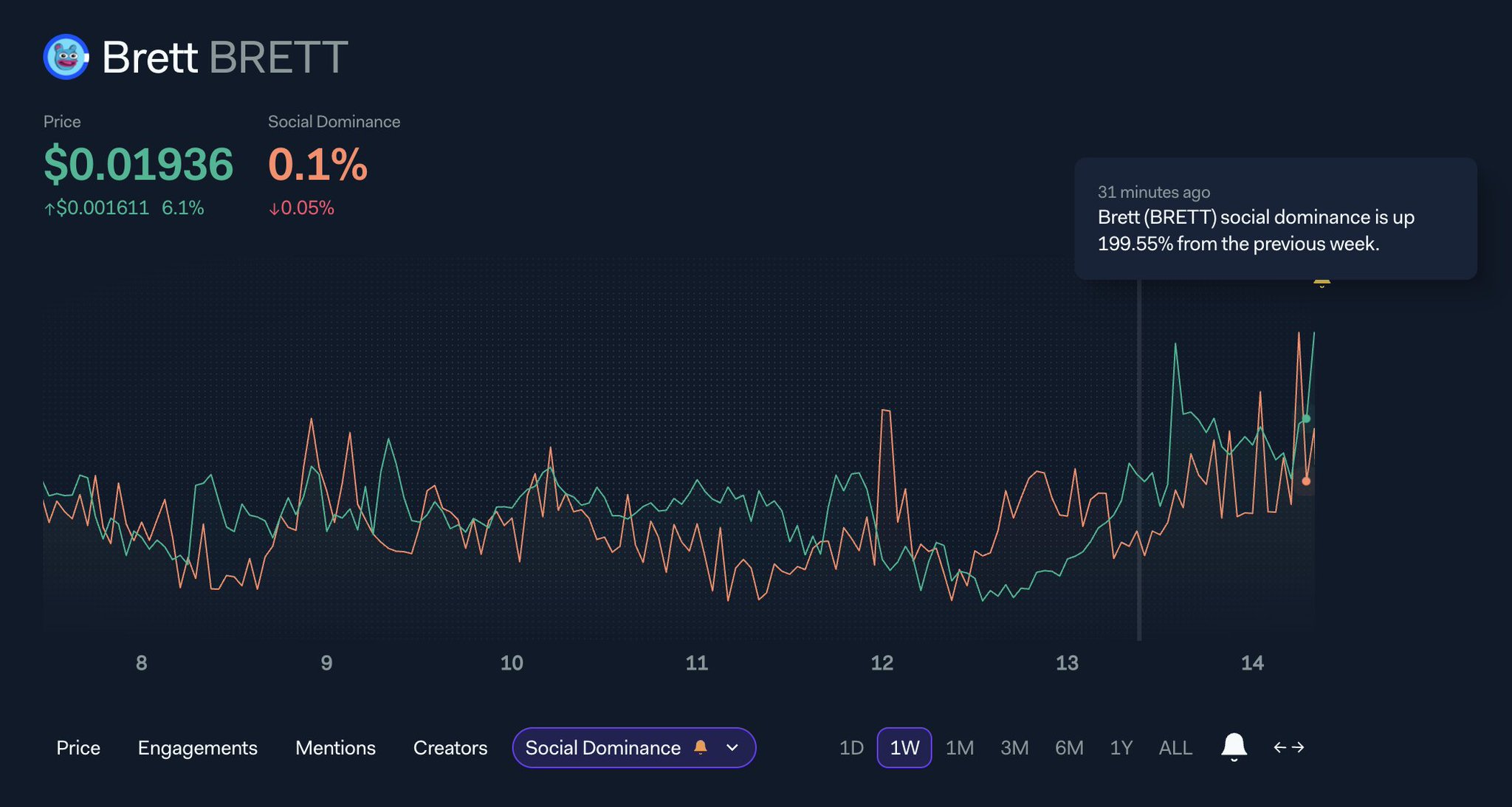
Task: Choose the 1M time range
Action: point(960,748)
